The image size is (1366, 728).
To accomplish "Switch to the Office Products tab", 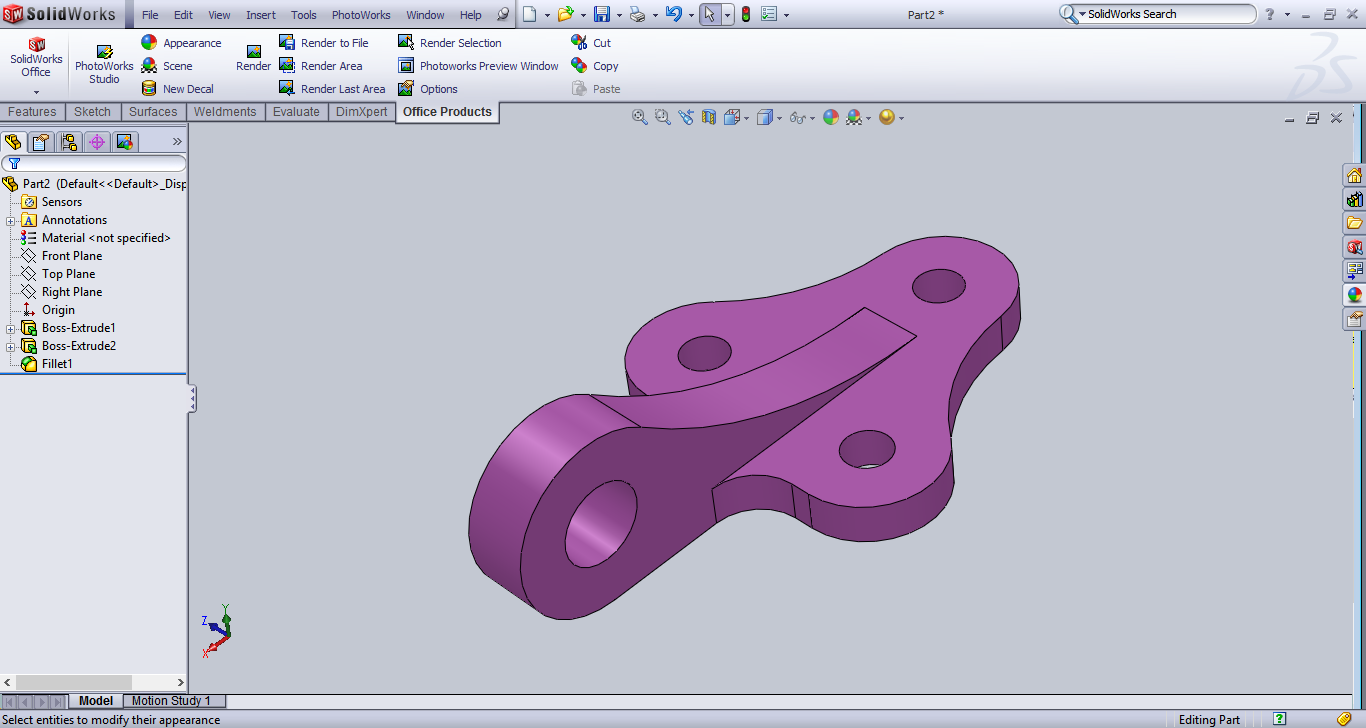I will (x=447, y=111).
